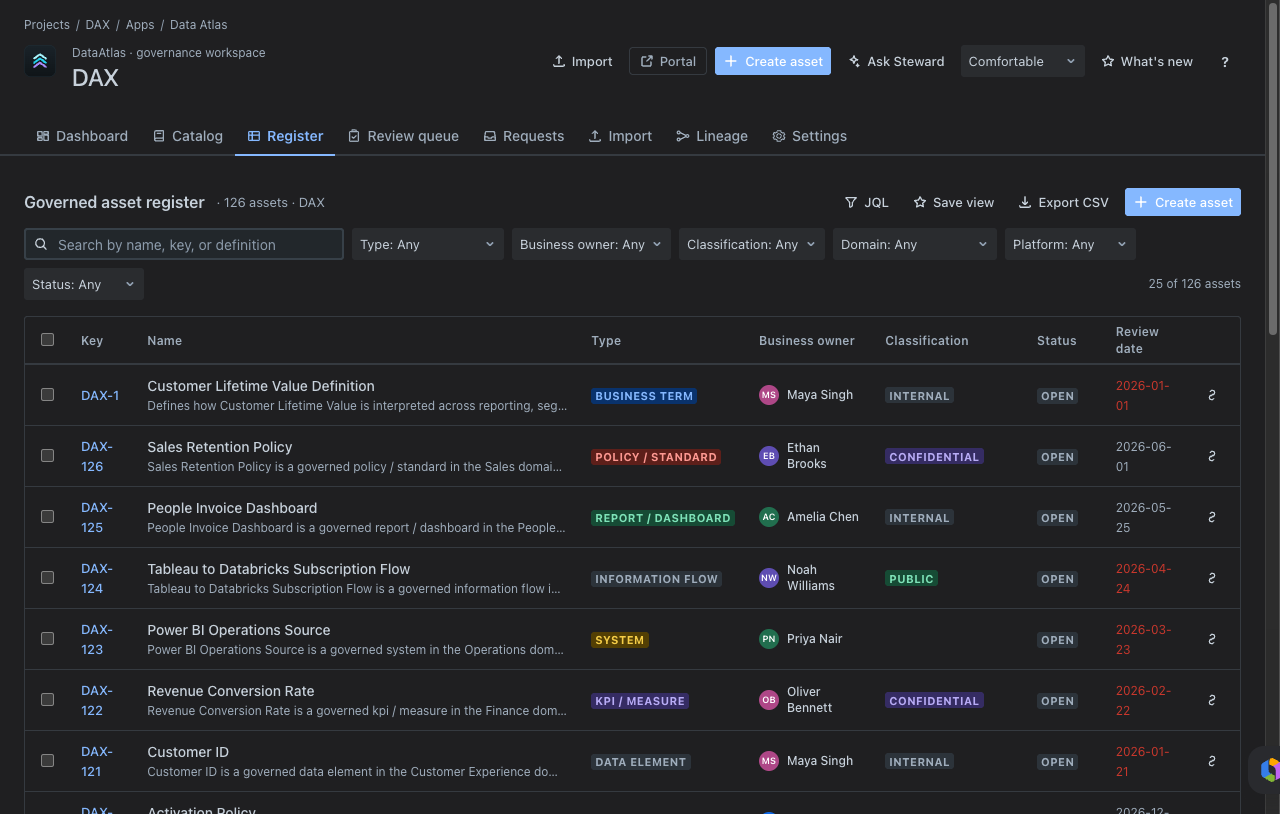Viewport: 1280px width, 814px height.
Task: Open link icon on Customer ID row
Action: point(1212,761)
